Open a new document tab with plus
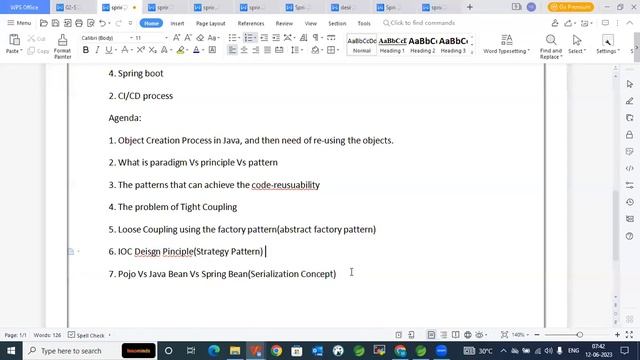 (x=470, y=7)
